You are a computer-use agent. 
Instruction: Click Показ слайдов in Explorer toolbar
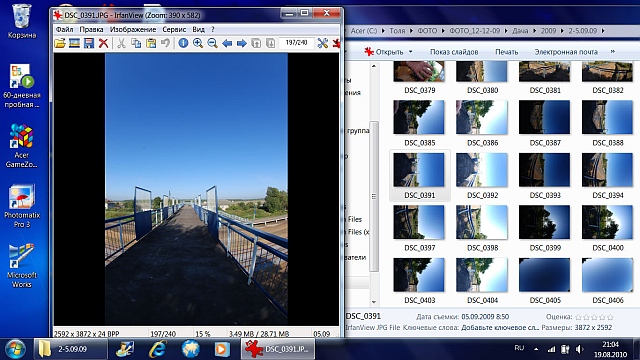(x=454, y=52)
